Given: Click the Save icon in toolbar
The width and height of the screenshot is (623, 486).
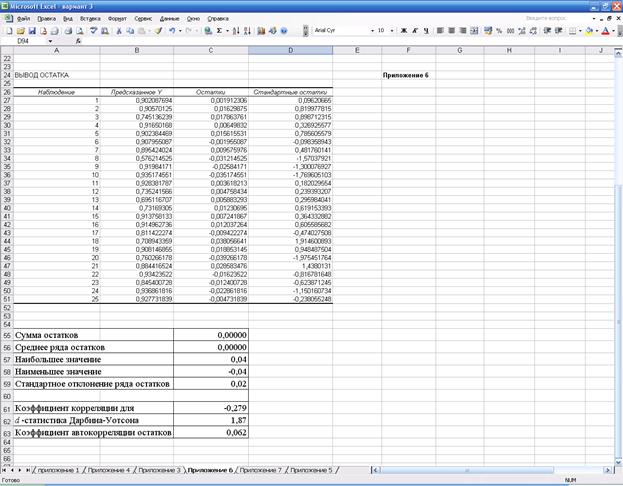Looking at the screenshot, I should point(31,31).
